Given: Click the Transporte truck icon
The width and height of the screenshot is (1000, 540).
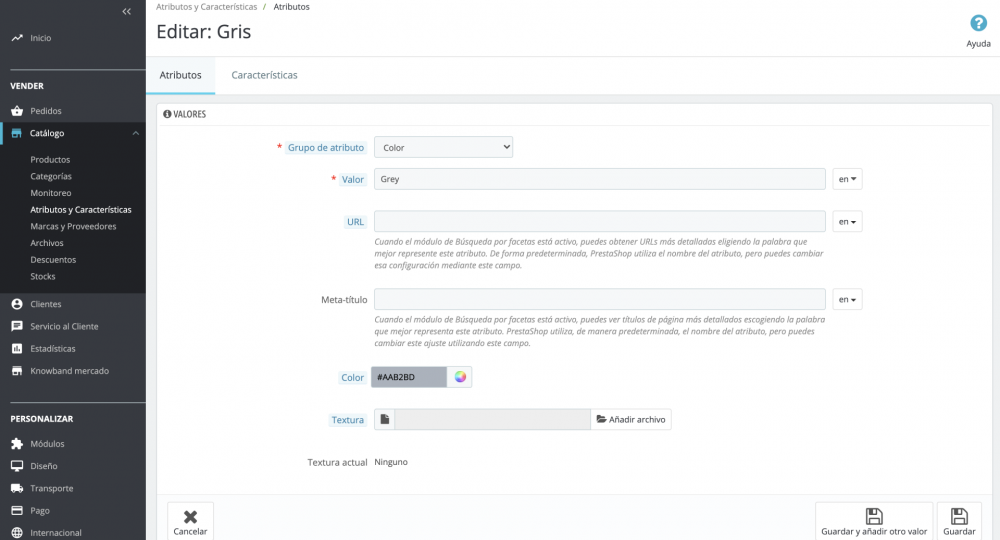Looking at the screenshot, I should (17, 488).
